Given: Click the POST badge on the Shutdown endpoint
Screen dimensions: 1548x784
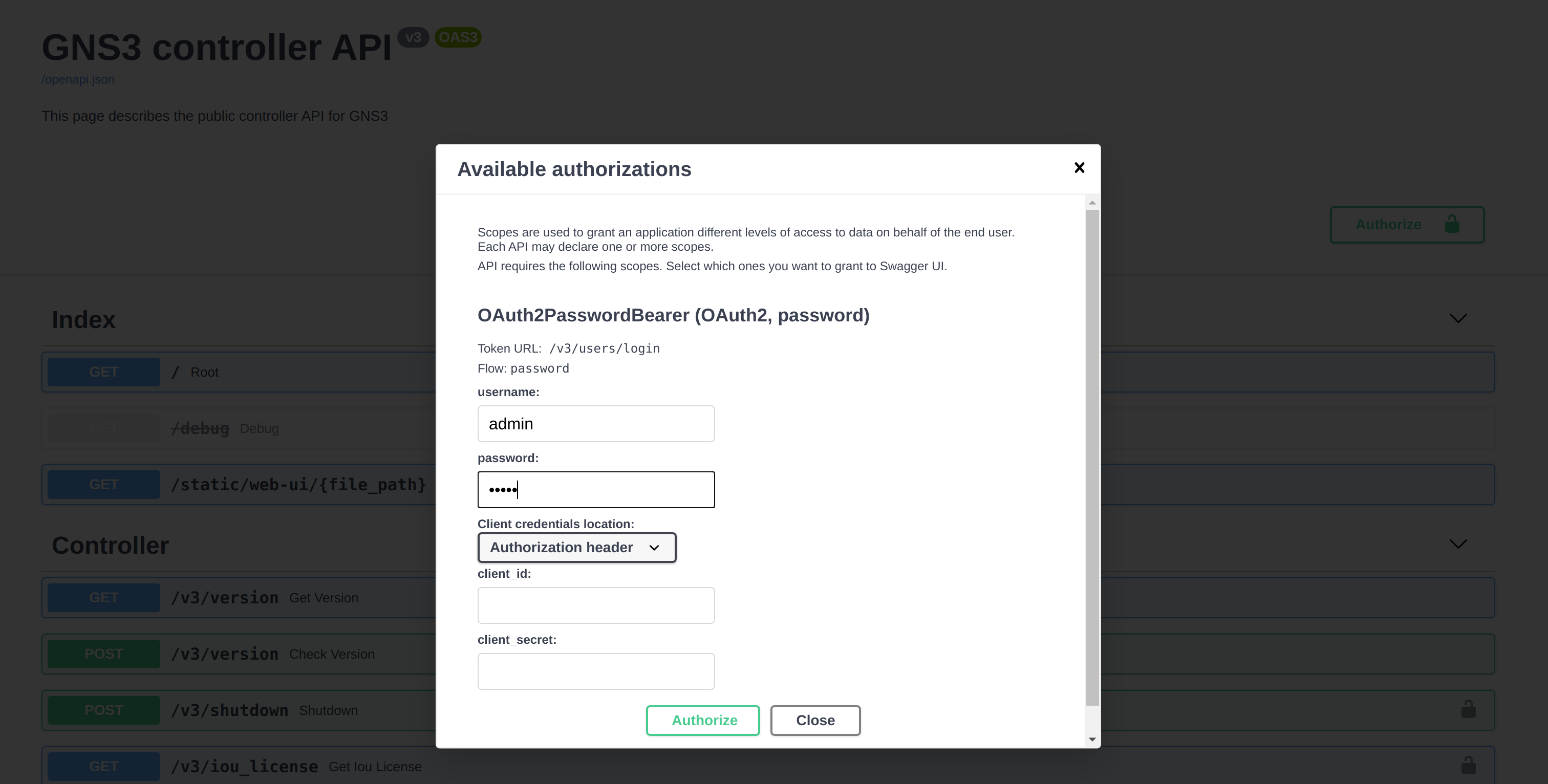Looking at the screenshot, I should (103, 709).
